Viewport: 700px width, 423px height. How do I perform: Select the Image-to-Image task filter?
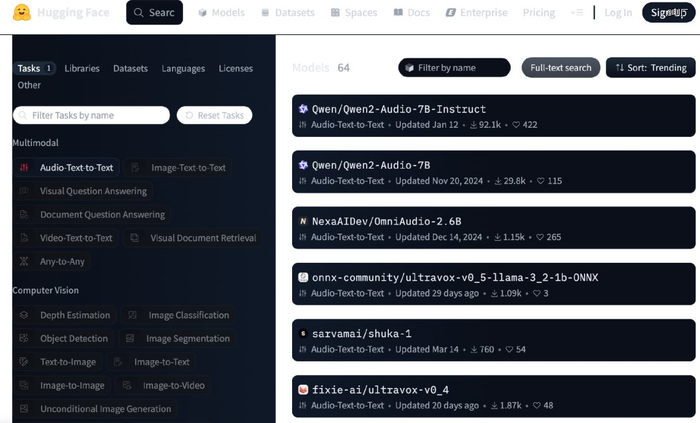62,386
